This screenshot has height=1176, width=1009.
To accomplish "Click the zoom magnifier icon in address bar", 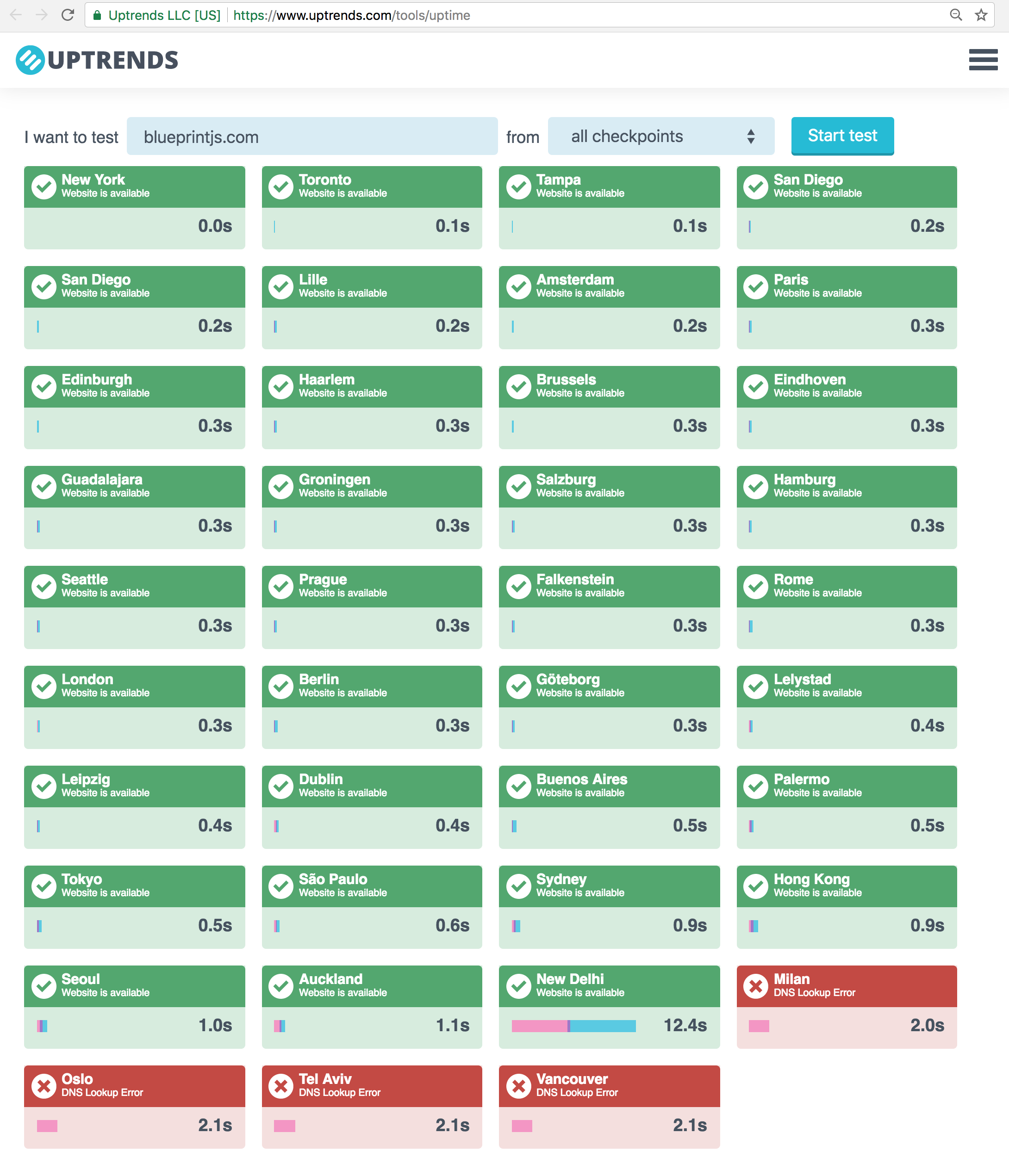I will coord(956,15).
